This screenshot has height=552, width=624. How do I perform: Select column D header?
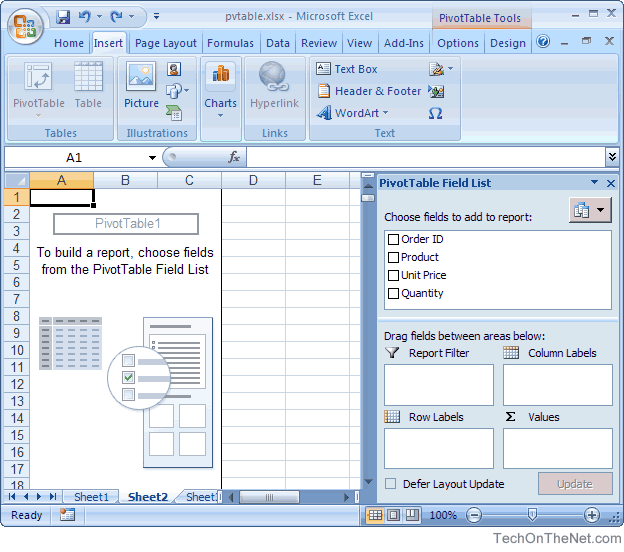[x=253, y=180]
